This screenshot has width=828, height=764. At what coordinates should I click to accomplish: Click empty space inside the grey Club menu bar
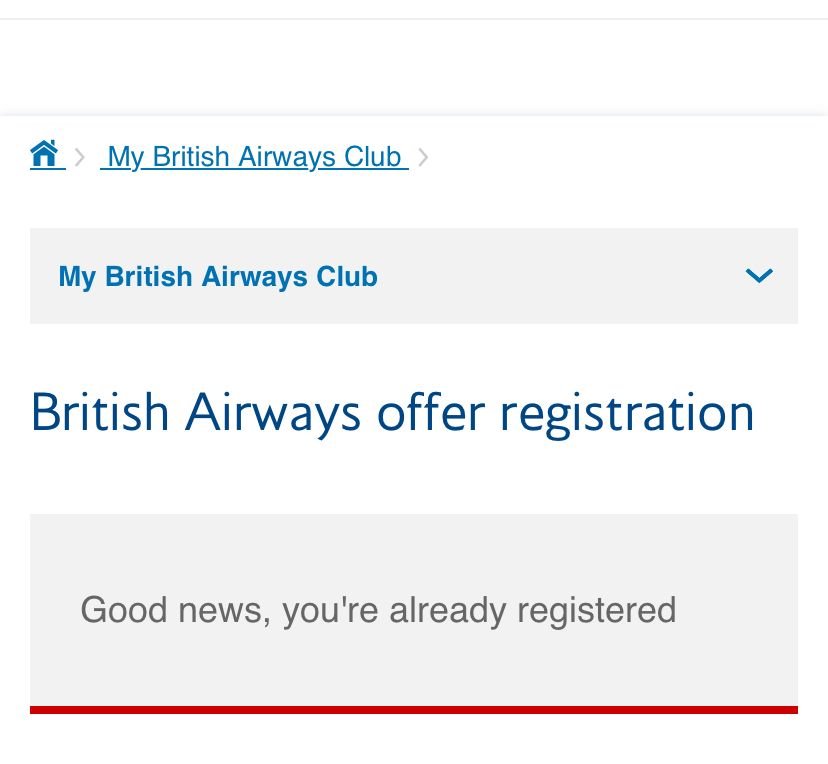[x=560, y=277]
